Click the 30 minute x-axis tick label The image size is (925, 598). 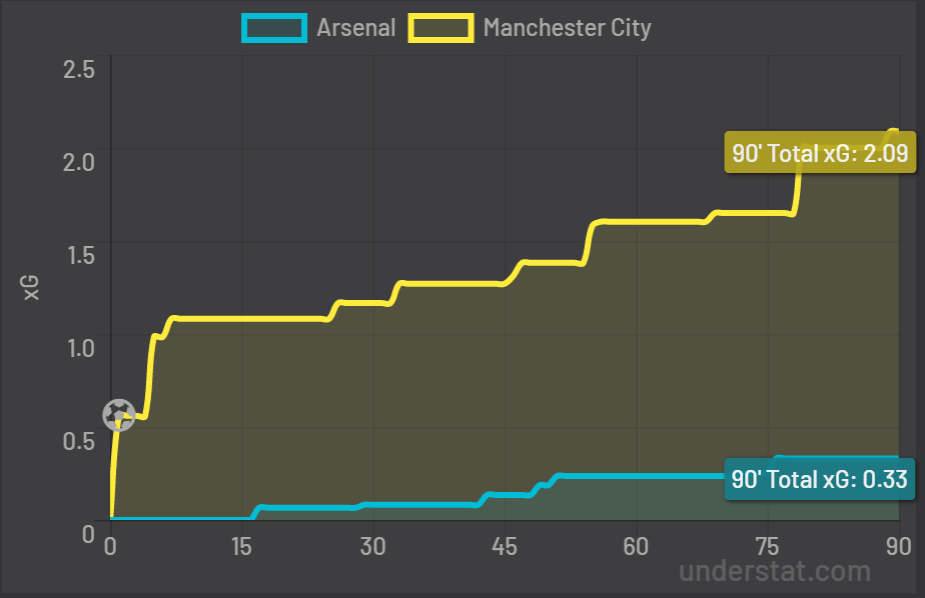click(372, 546)
